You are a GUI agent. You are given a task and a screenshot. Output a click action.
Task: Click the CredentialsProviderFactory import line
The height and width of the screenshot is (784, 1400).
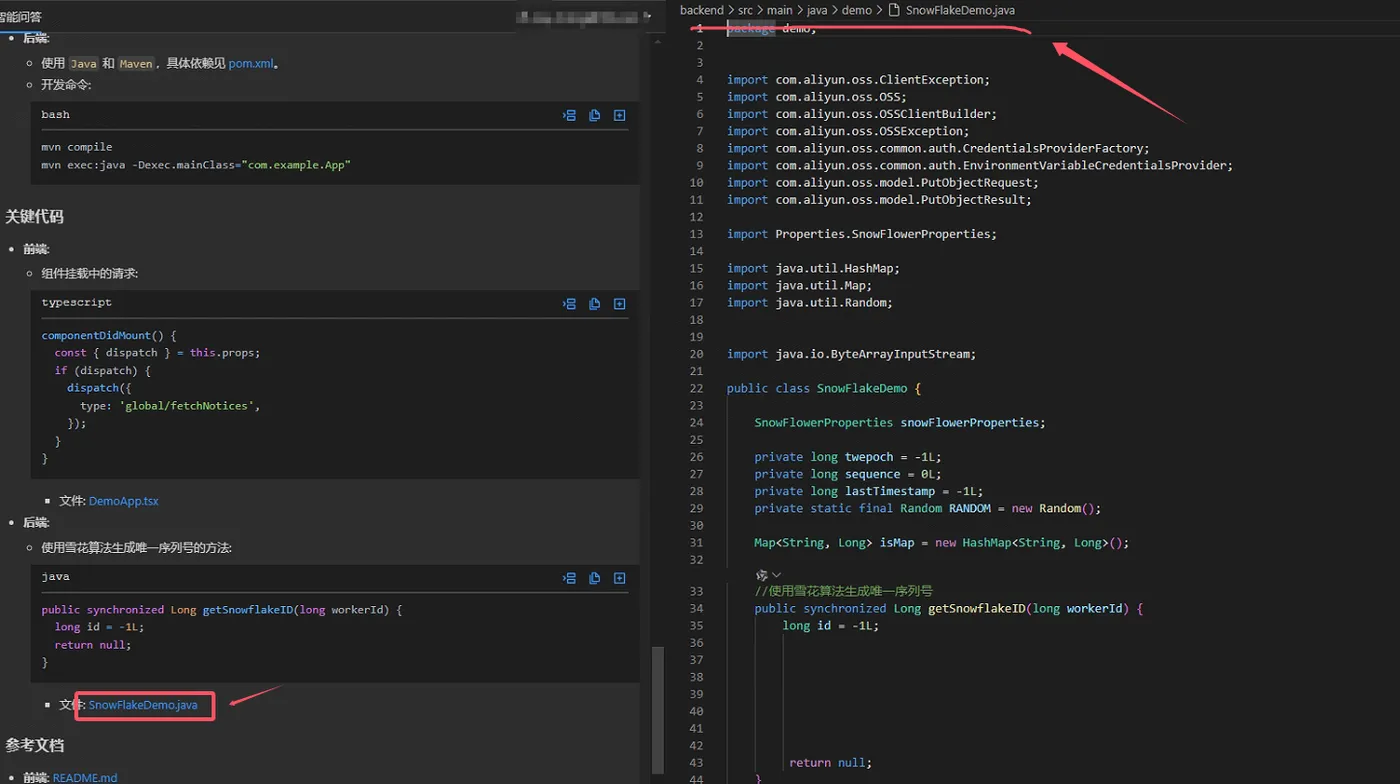tap(938, 148)
